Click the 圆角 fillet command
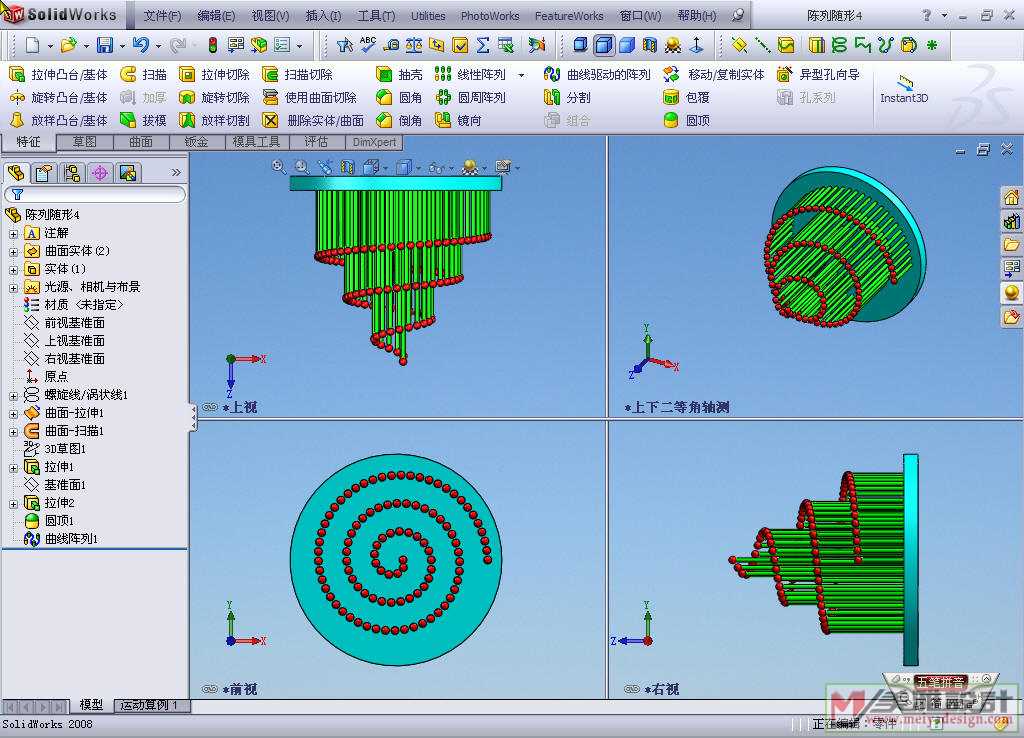This screenshot has height=738, width=1024. 399,97
